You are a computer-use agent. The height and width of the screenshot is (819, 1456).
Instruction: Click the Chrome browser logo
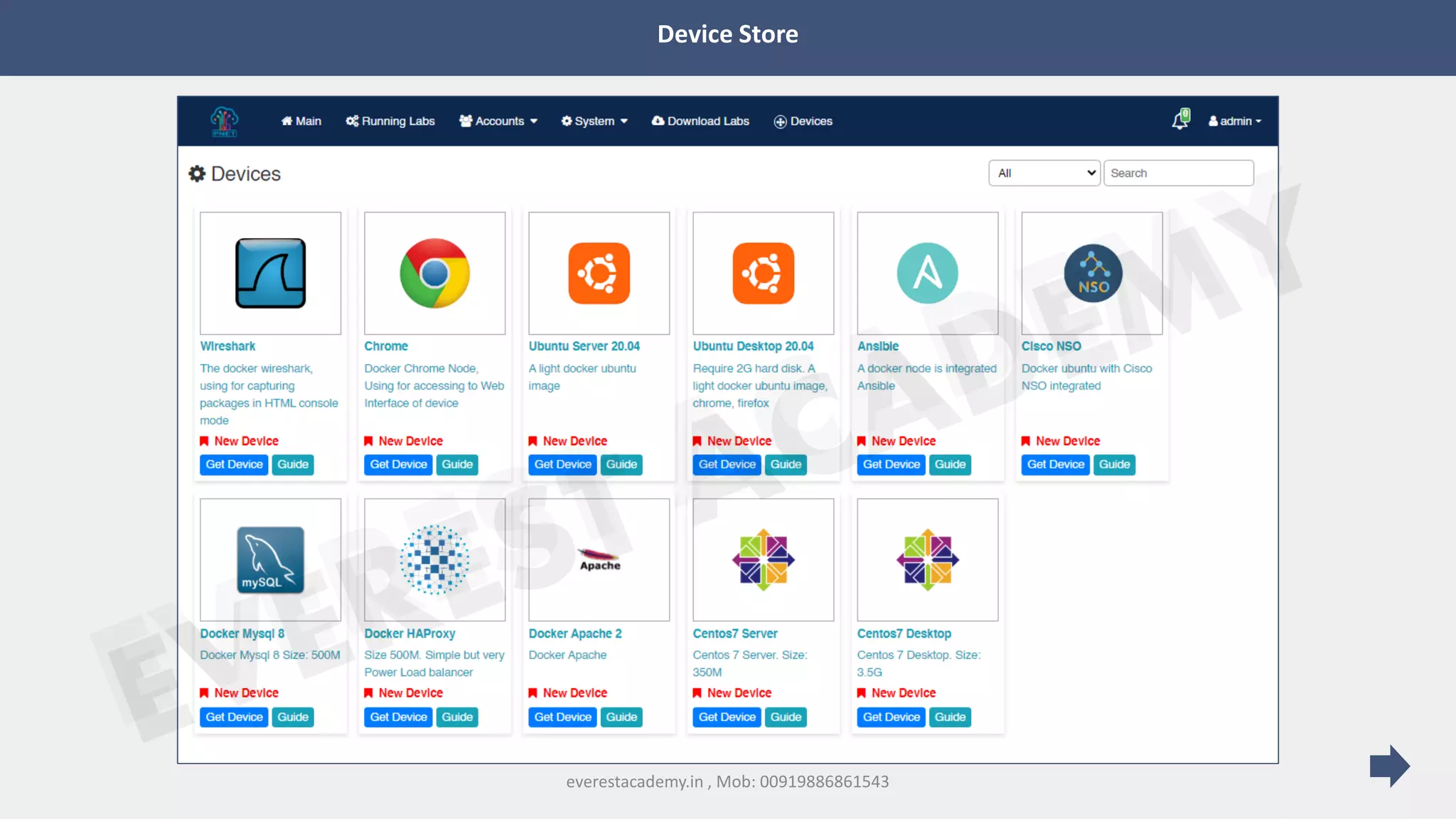tap(434, 273)
